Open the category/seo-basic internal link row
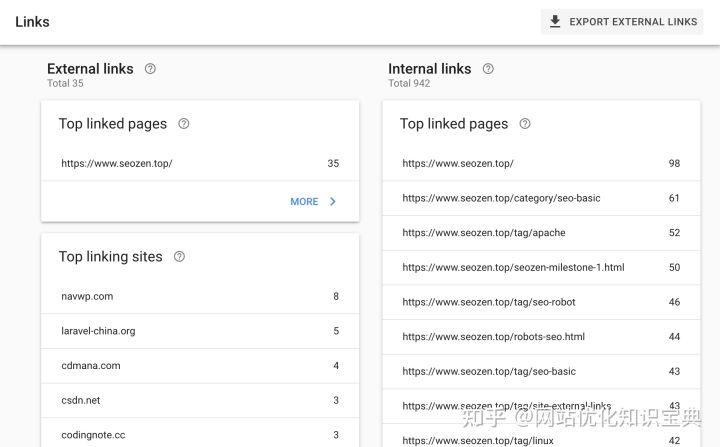720x447 pixels. (541, 198)
